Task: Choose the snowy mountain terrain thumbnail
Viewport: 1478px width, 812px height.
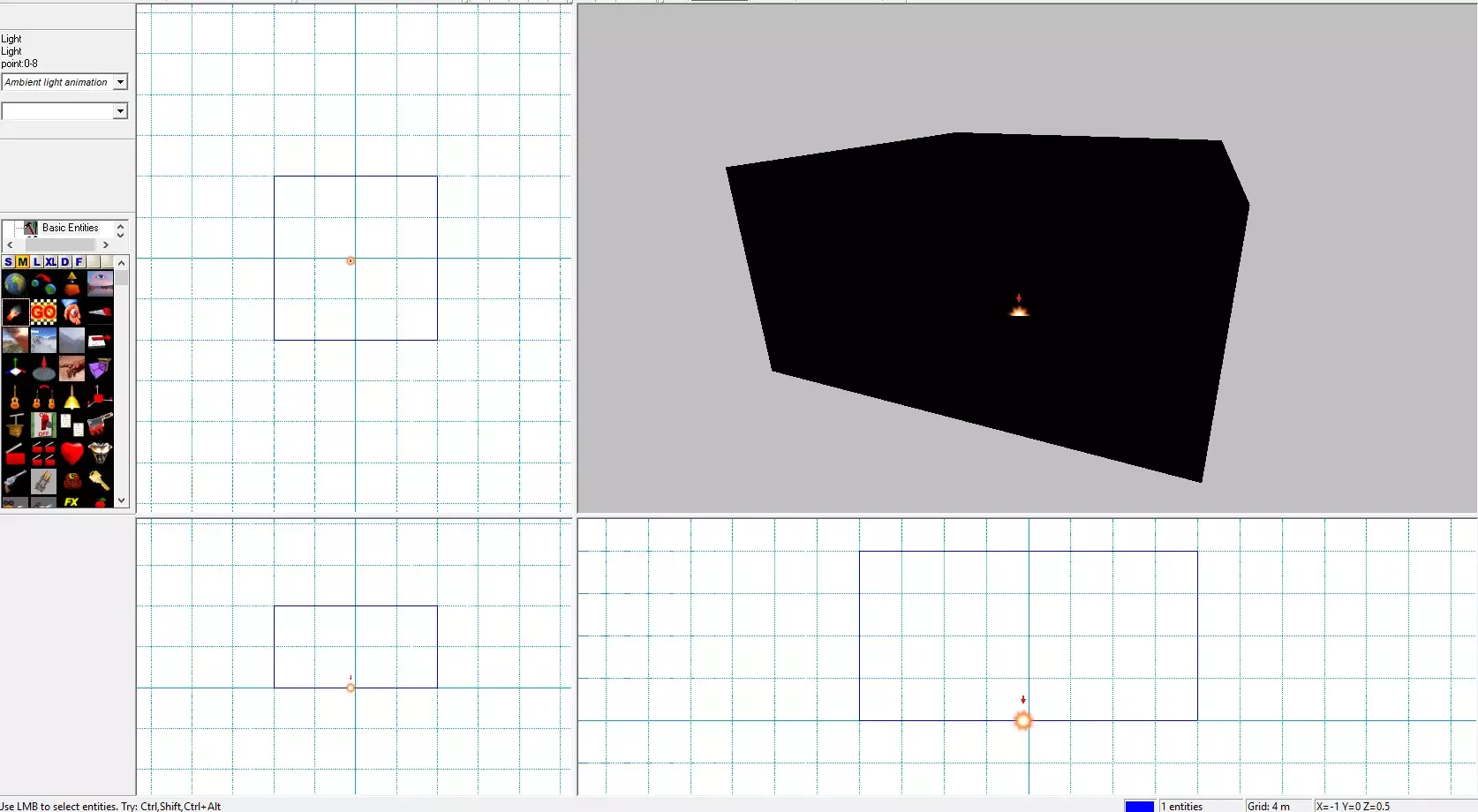Action: 43,341
